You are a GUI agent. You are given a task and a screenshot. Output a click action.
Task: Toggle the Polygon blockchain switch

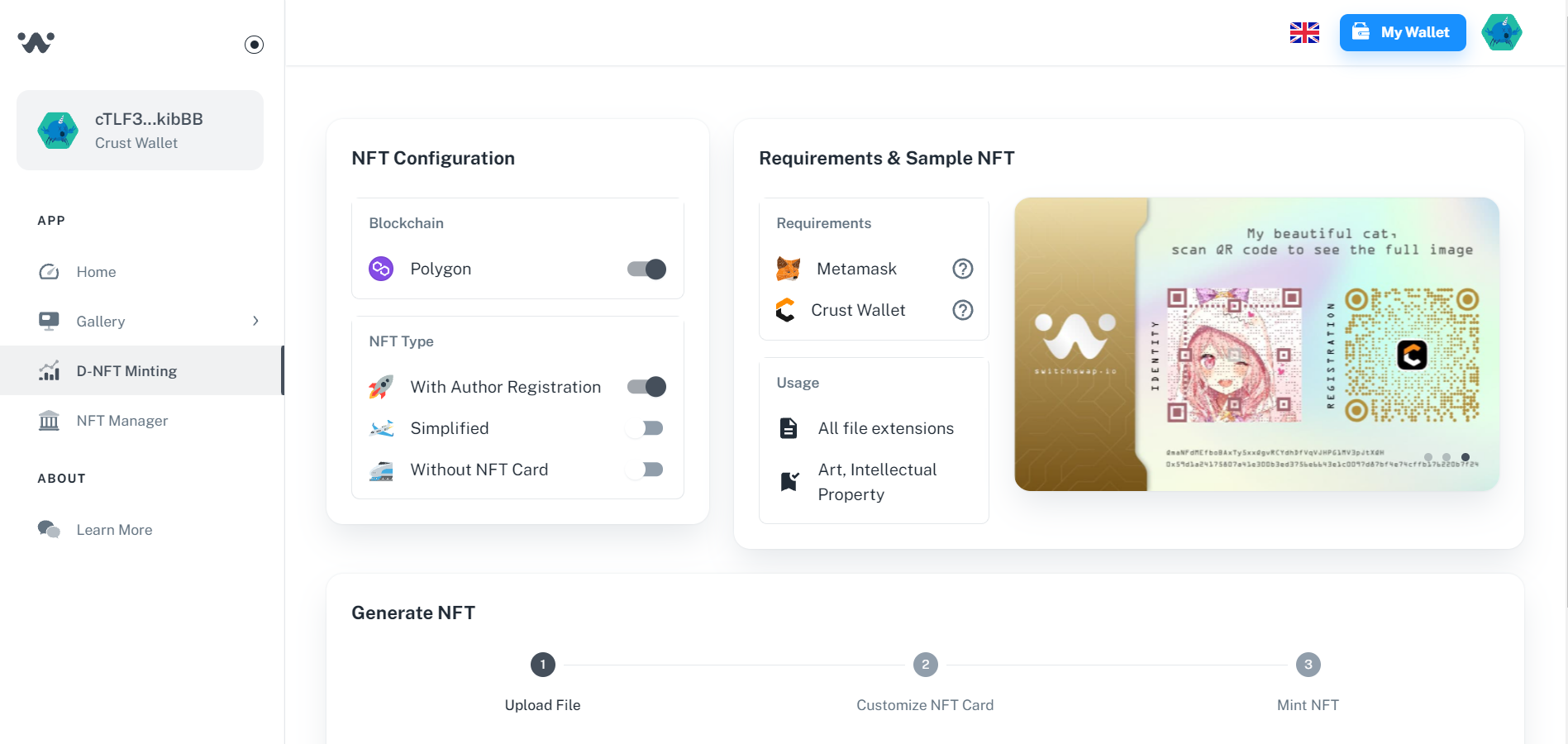tap(646, 269)
